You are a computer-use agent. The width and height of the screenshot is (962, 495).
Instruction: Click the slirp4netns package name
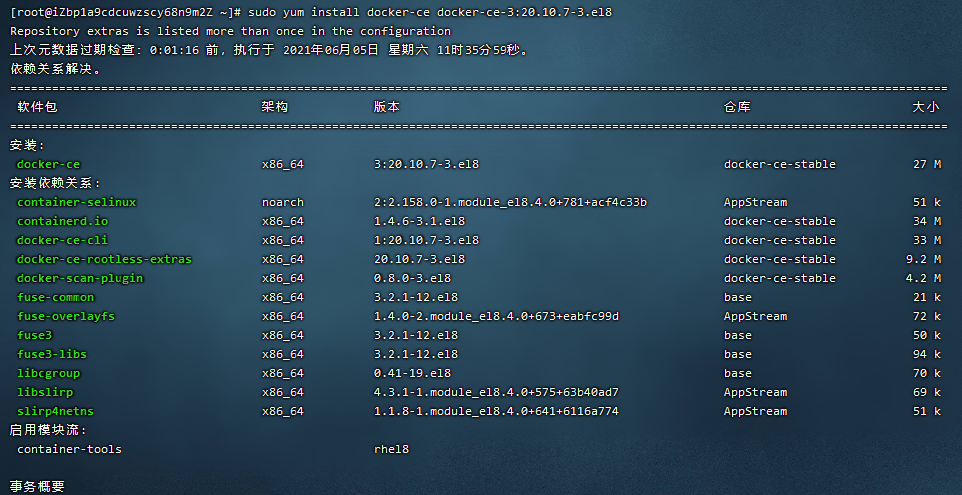pos(56,412)
